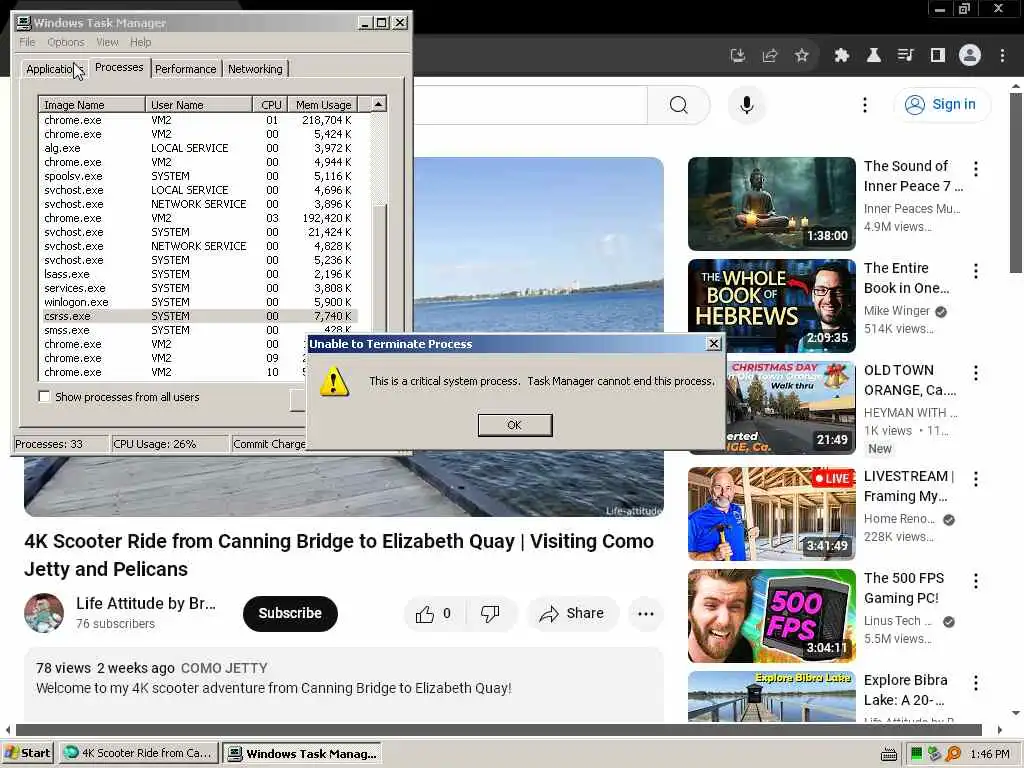Select the csrss.exe process row

tap(199, 316)
